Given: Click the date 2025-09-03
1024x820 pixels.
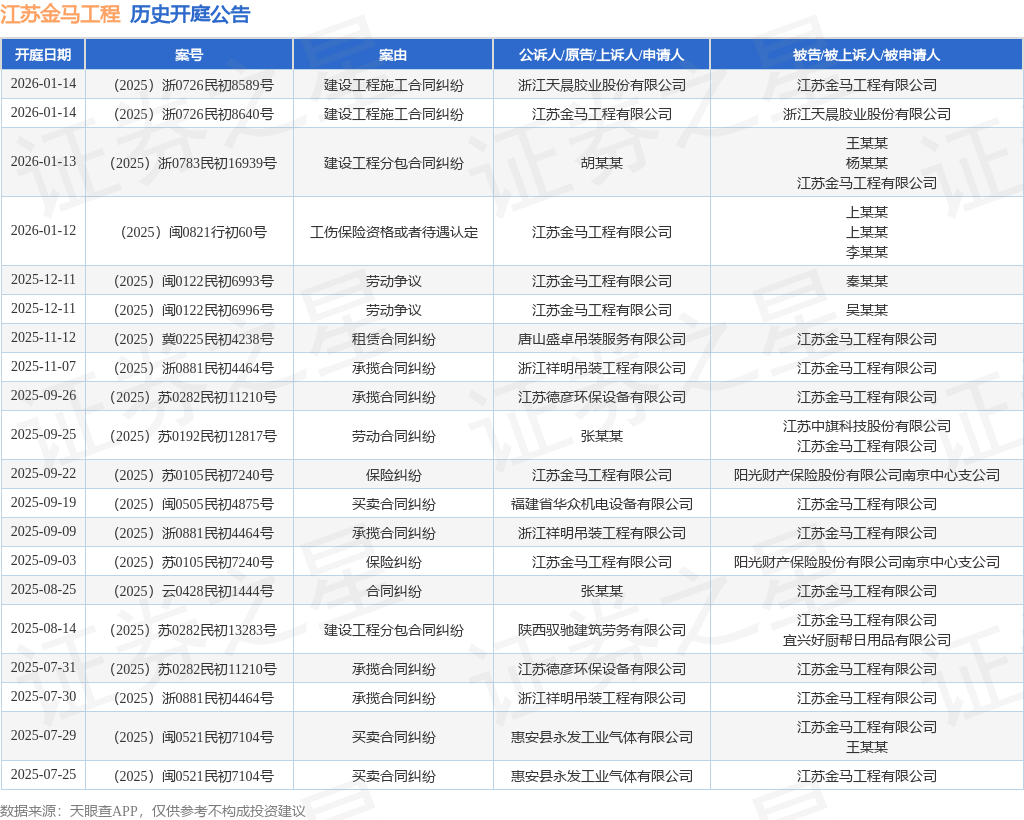Looking at the screenshot, I should [x=43, y=560].
